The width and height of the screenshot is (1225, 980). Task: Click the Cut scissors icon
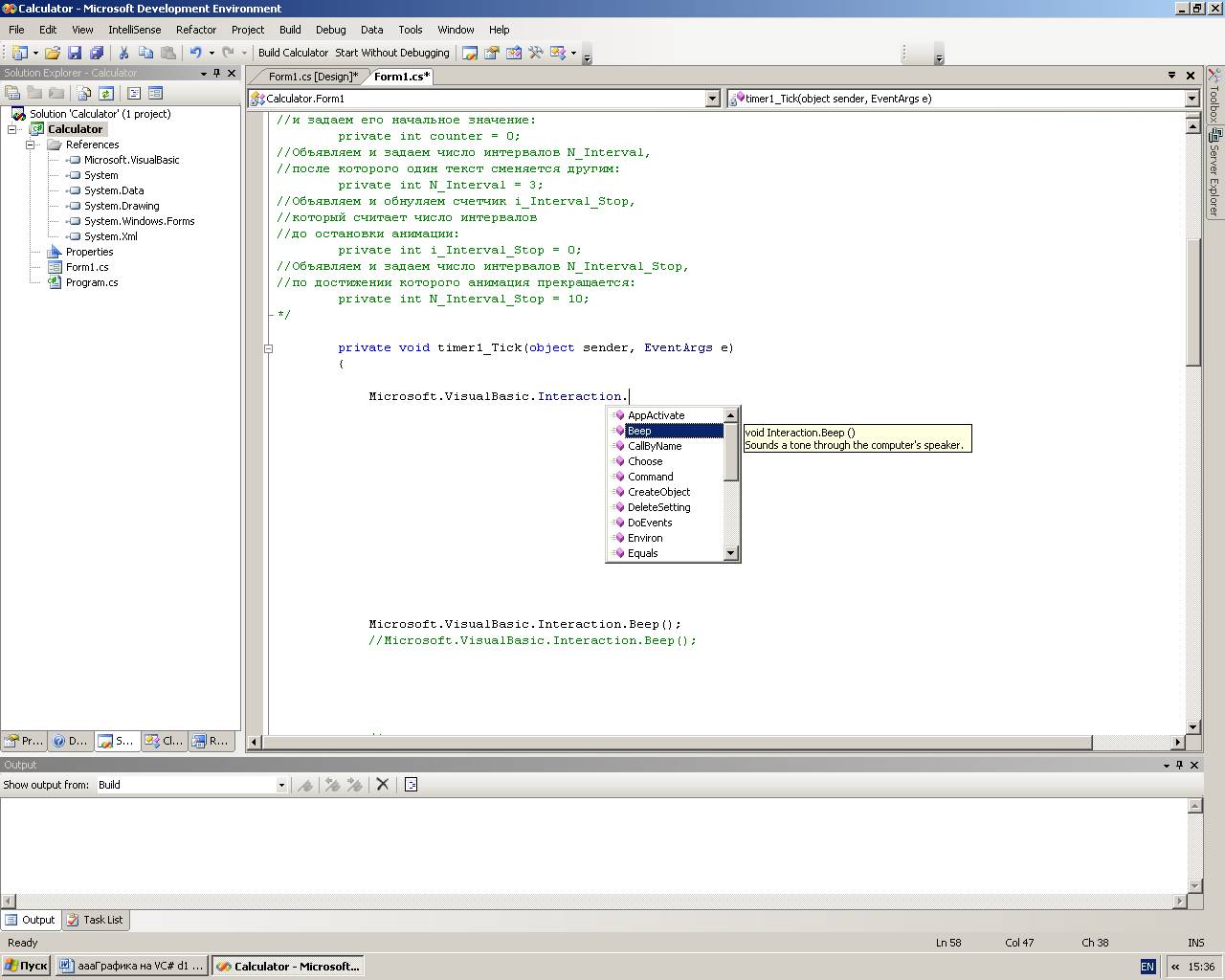click(123, 53)
